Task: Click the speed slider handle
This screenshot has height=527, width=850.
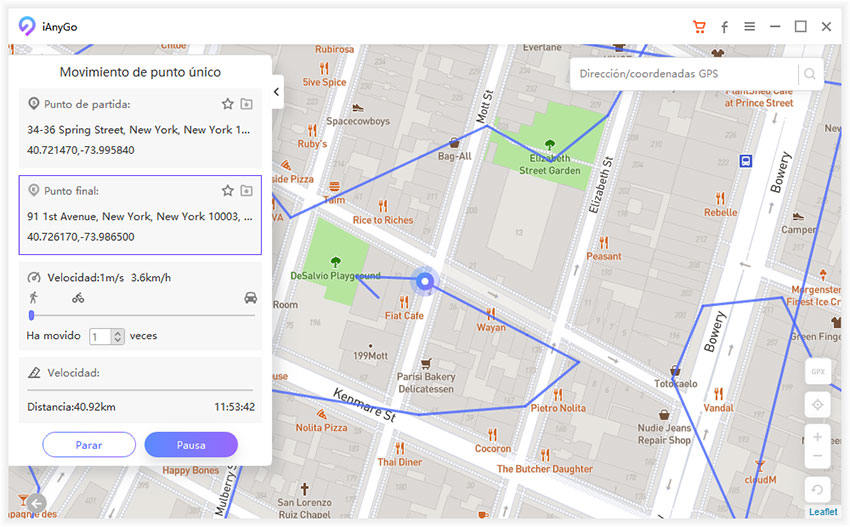Action: click(x=31, y=315)
